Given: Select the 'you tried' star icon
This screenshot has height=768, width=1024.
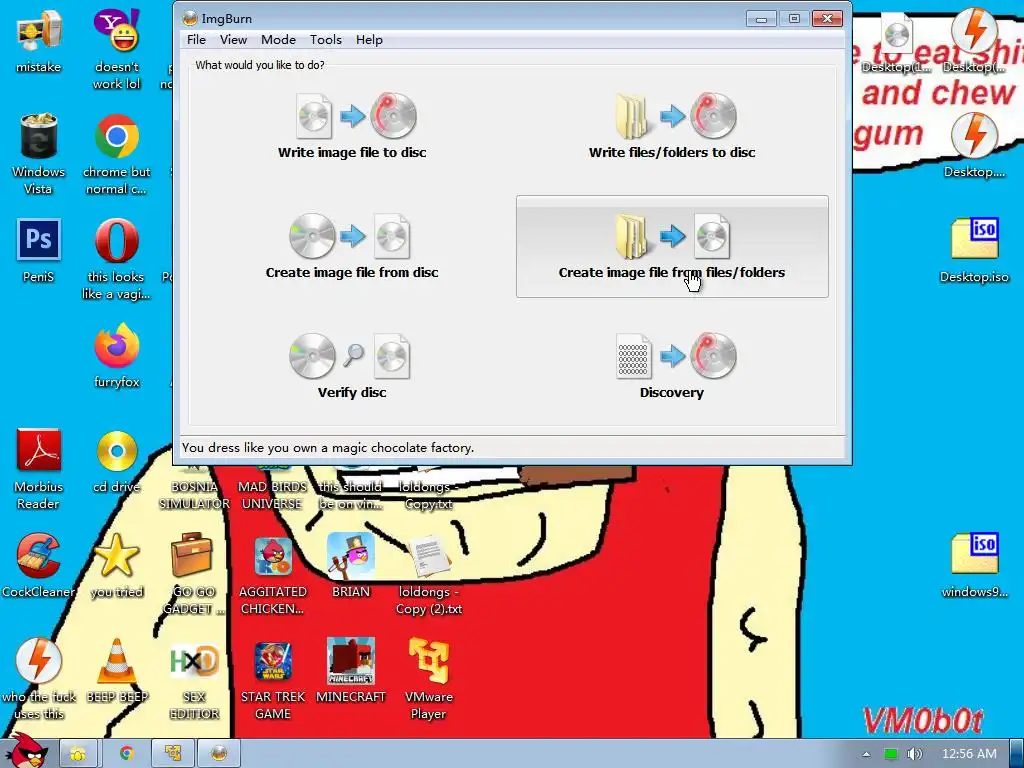Looking at the screenshot, I should click(x=116, y=566).
